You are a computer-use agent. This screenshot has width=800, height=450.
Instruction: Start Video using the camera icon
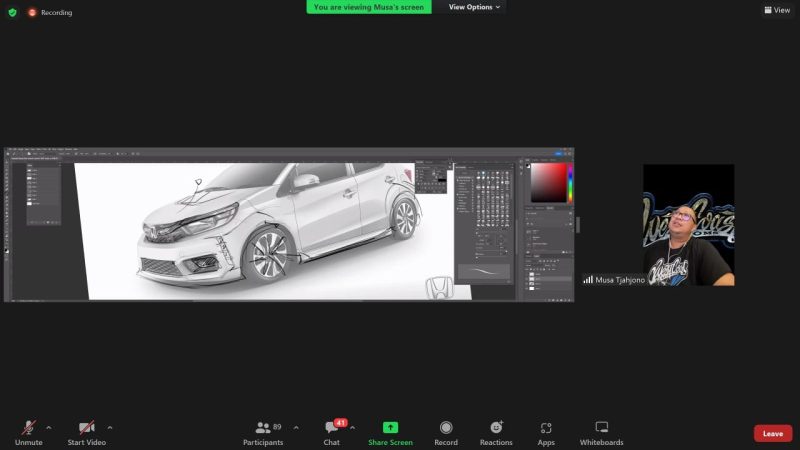tap(86, 428)
